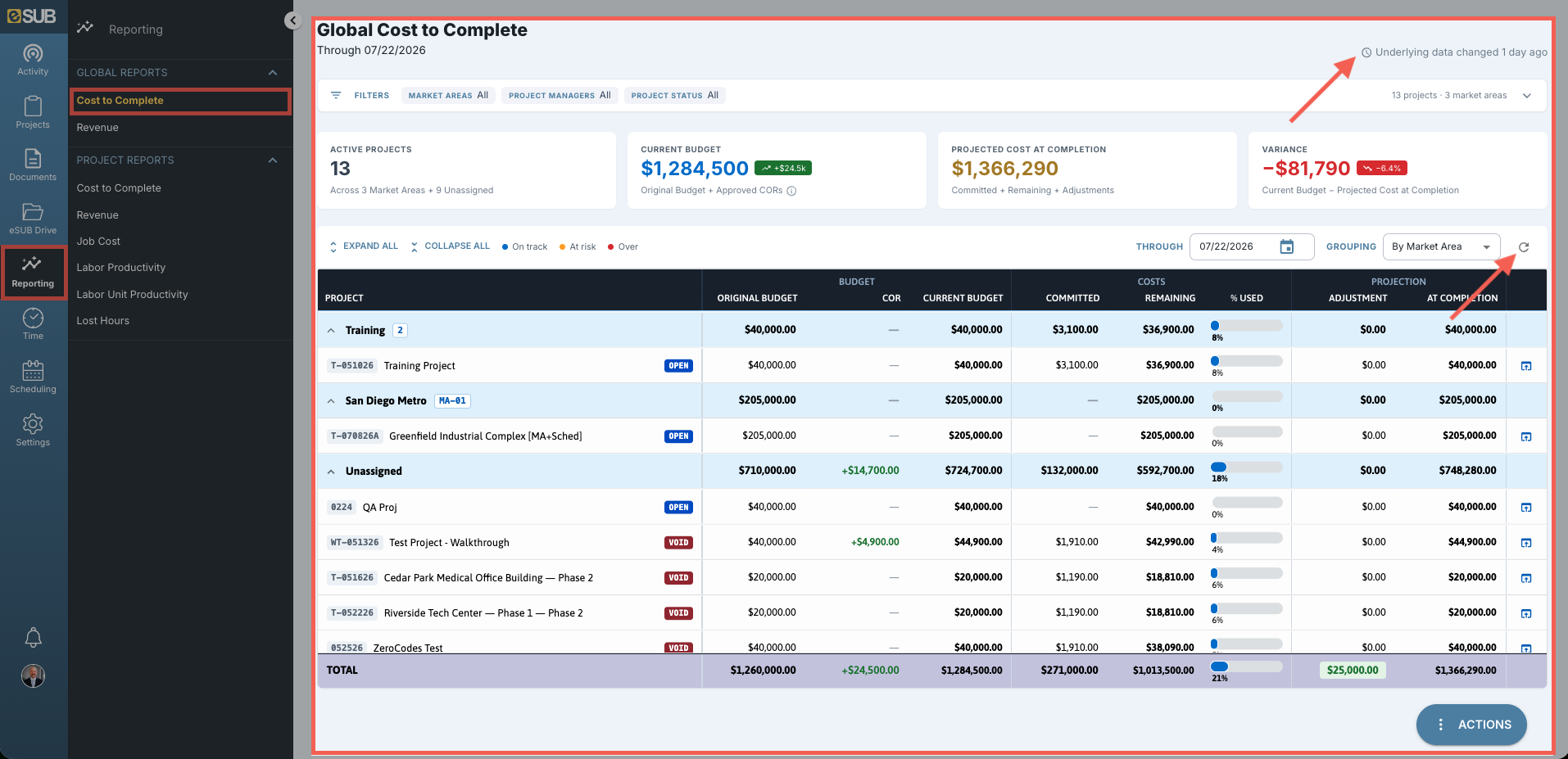This screenshot has height=759, width=1568.
Task: Click info icon next to Approved CORs
Action: [x=791, y=191]
